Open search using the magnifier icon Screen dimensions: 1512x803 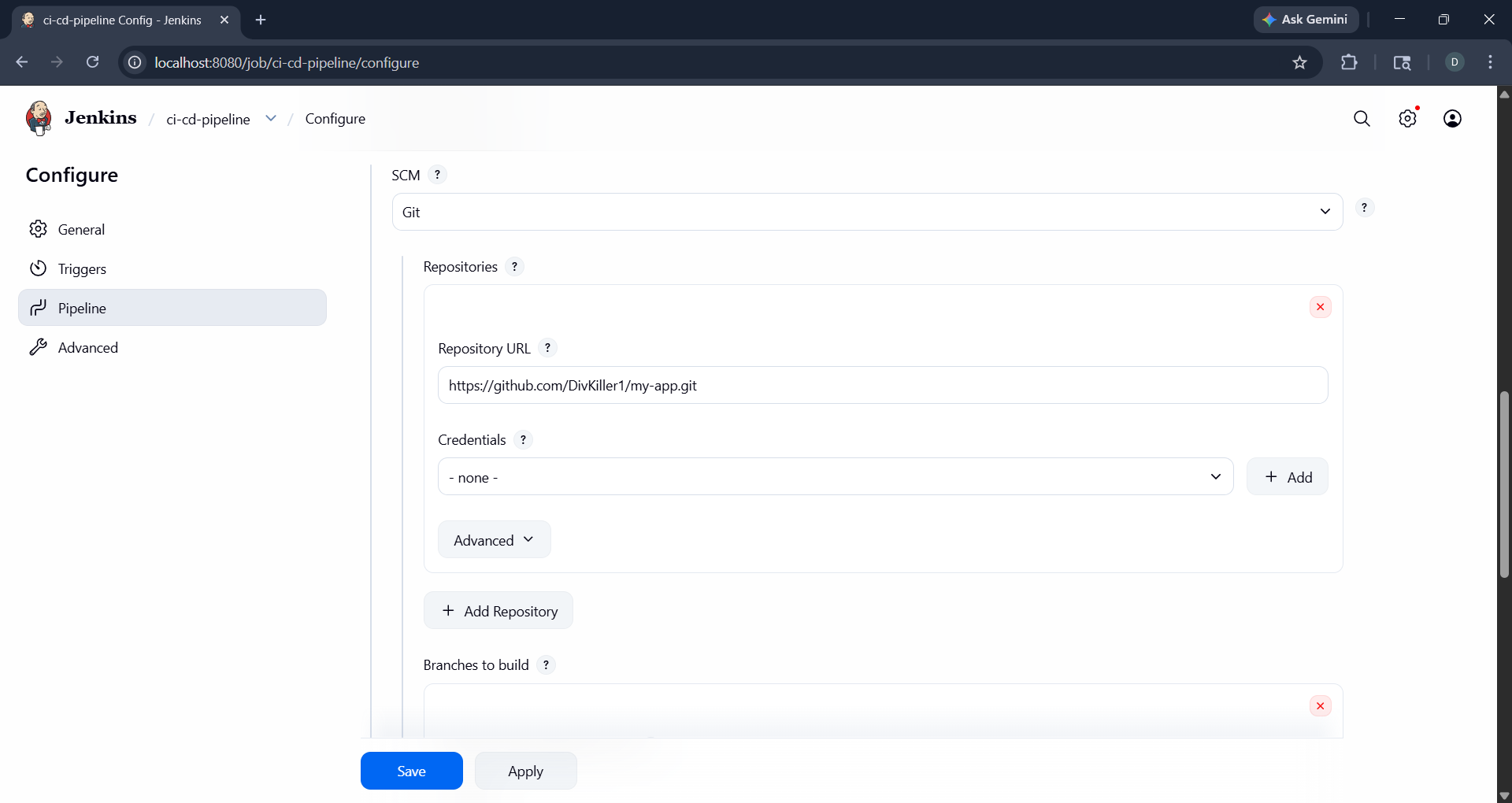pyautogui.click(x=1362, y=118)
